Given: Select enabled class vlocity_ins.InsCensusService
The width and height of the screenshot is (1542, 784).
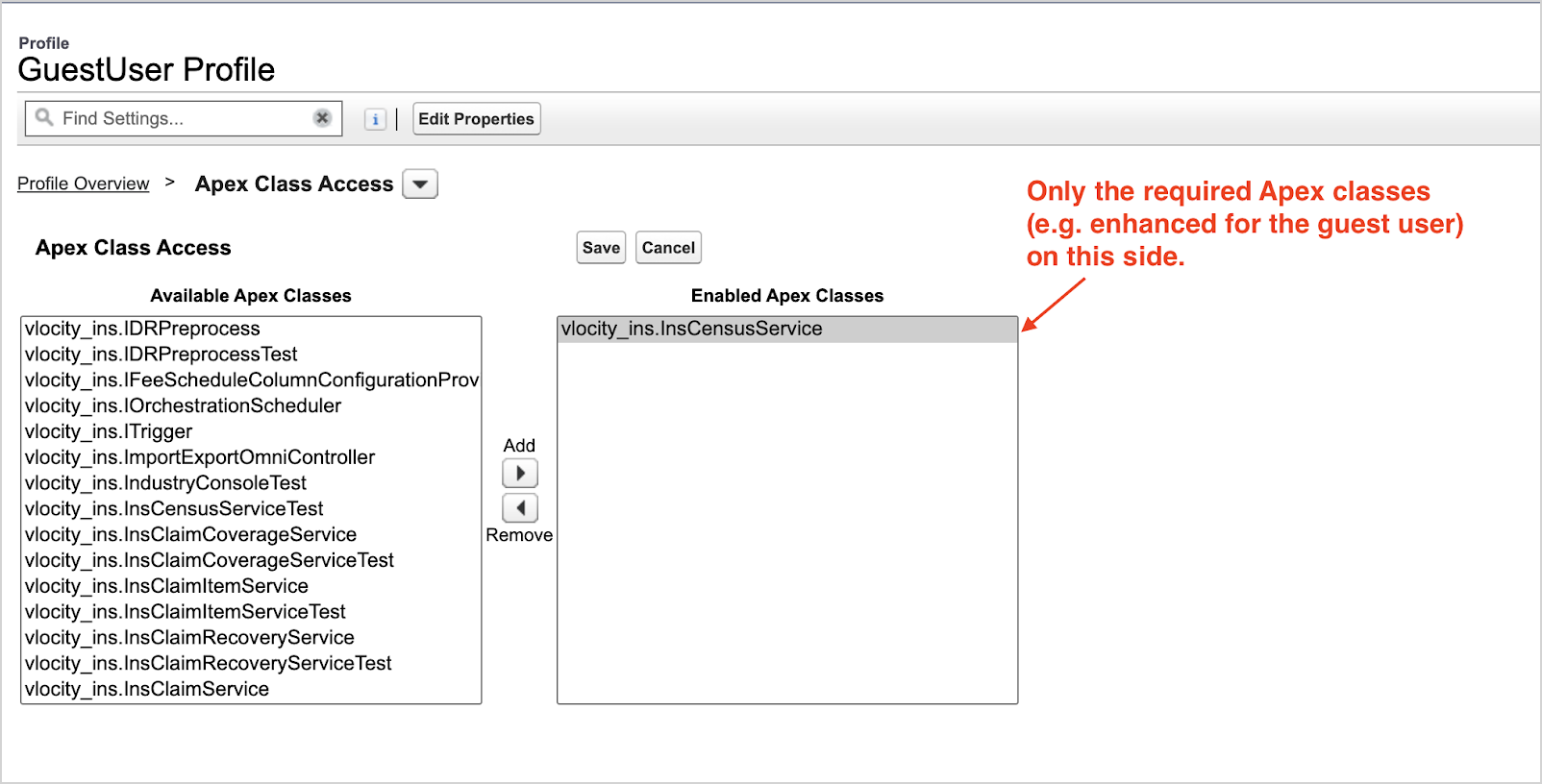Looking at the screenshot, I should [x=787, y=329].
